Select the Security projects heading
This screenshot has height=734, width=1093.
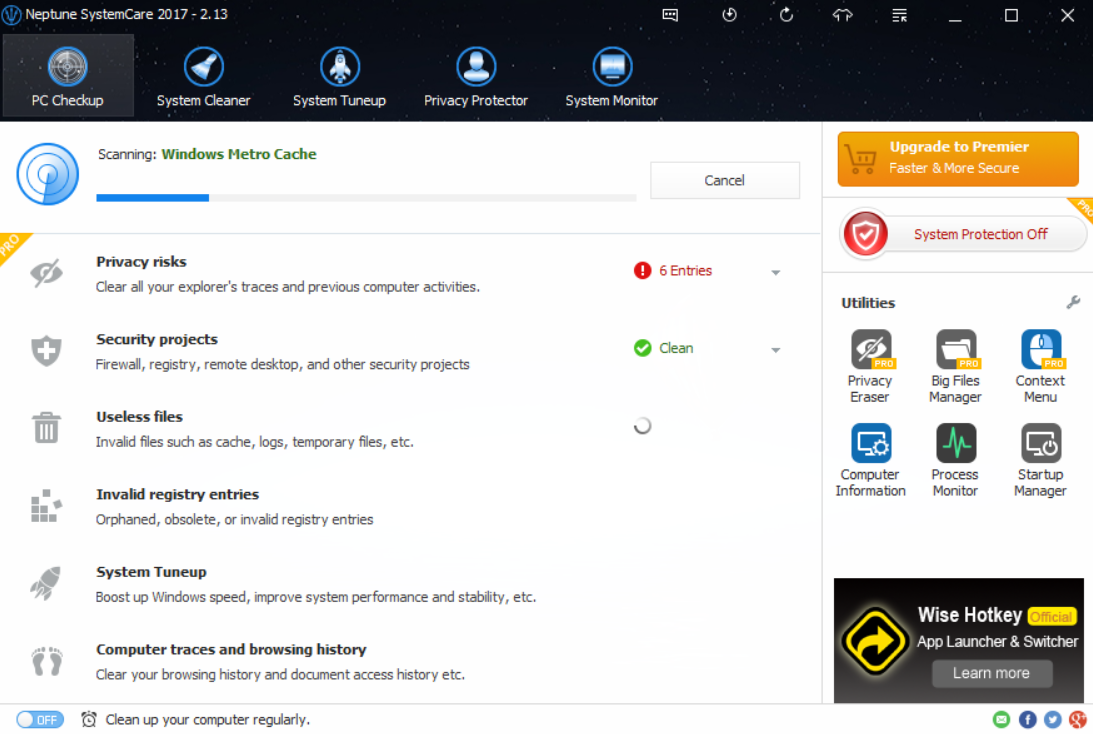click(x=157, y=339)
